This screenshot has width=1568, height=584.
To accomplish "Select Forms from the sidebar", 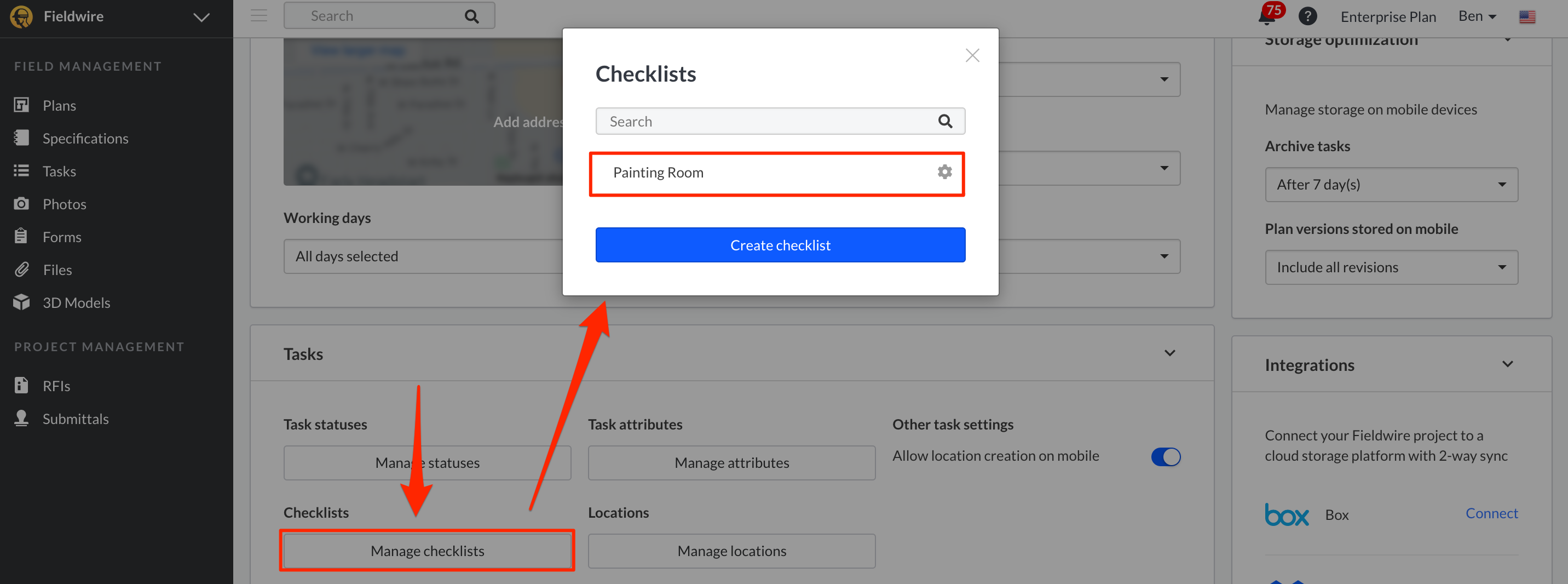I will (x=61, y=236).
